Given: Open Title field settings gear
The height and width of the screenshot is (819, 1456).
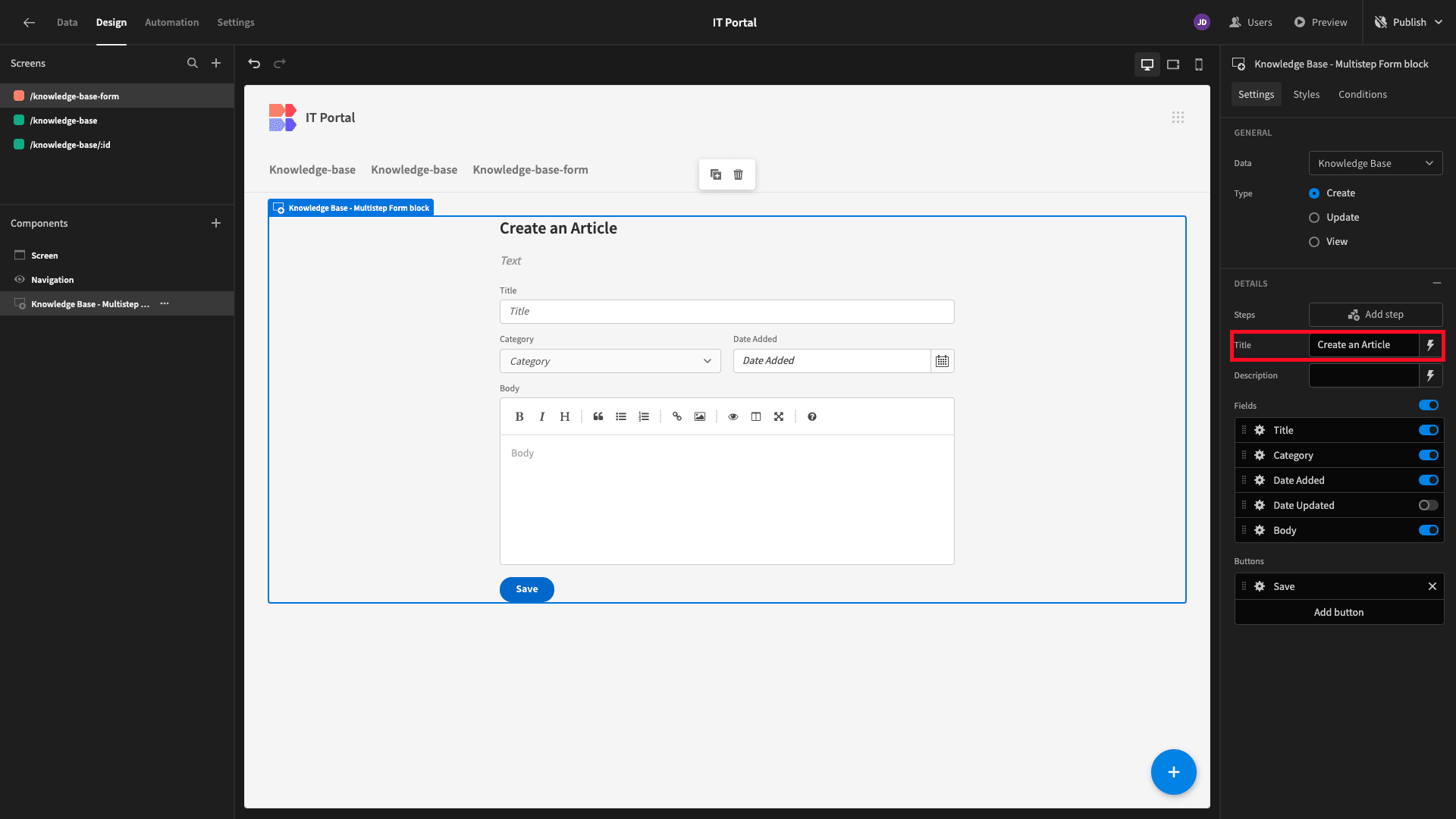Looking at the screenshot, I should (1260, 430).
